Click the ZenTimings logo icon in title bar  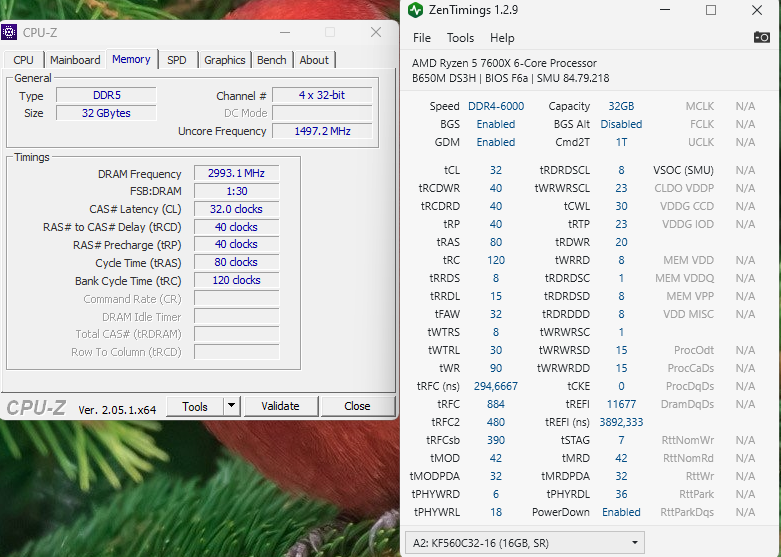[x=415, y=10]
